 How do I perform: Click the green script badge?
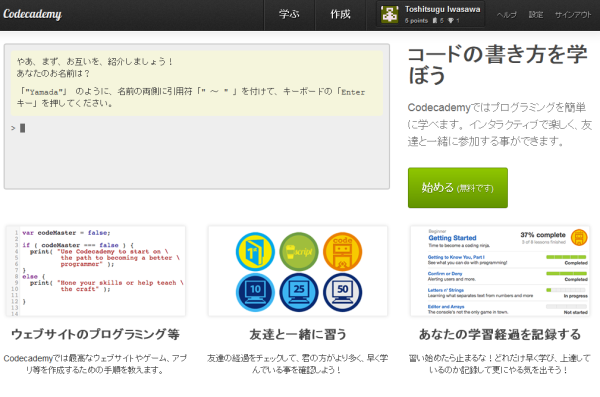(299, 252)
